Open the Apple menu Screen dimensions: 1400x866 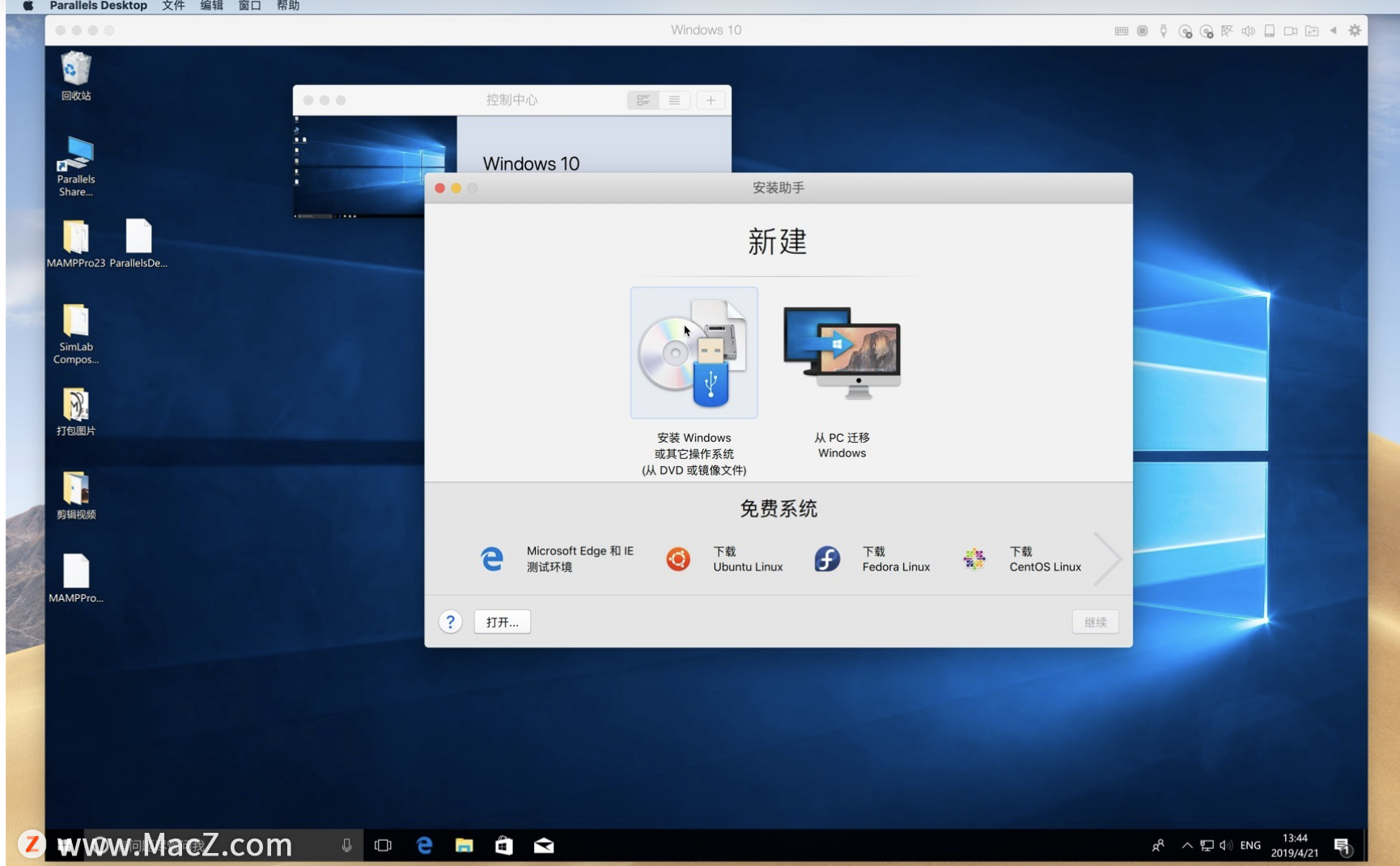(28, 6)
